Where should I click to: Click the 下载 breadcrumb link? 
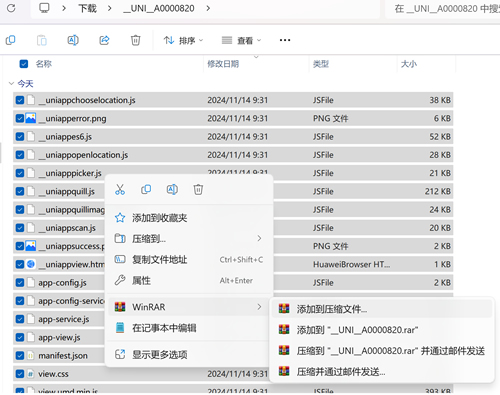coord(87,8)
